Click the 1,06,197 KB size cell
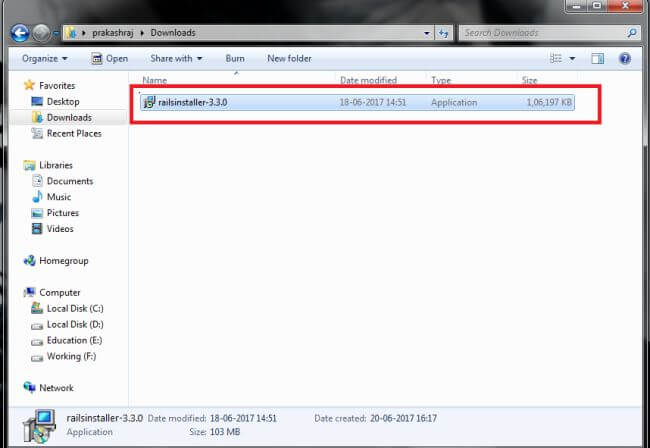Image resolution: width=650 pixels, height=448 pixels. 549,102
